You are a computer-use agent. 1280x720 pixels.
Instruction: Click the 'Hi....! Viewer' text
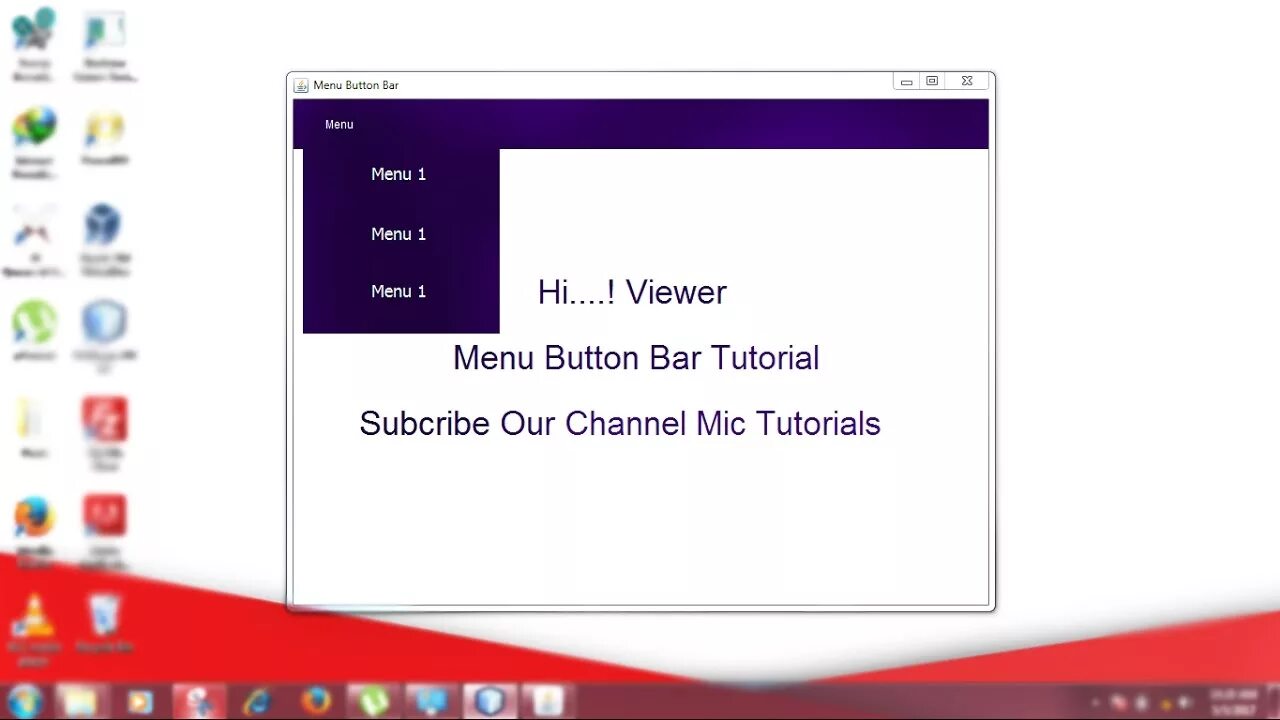[632, 292]
